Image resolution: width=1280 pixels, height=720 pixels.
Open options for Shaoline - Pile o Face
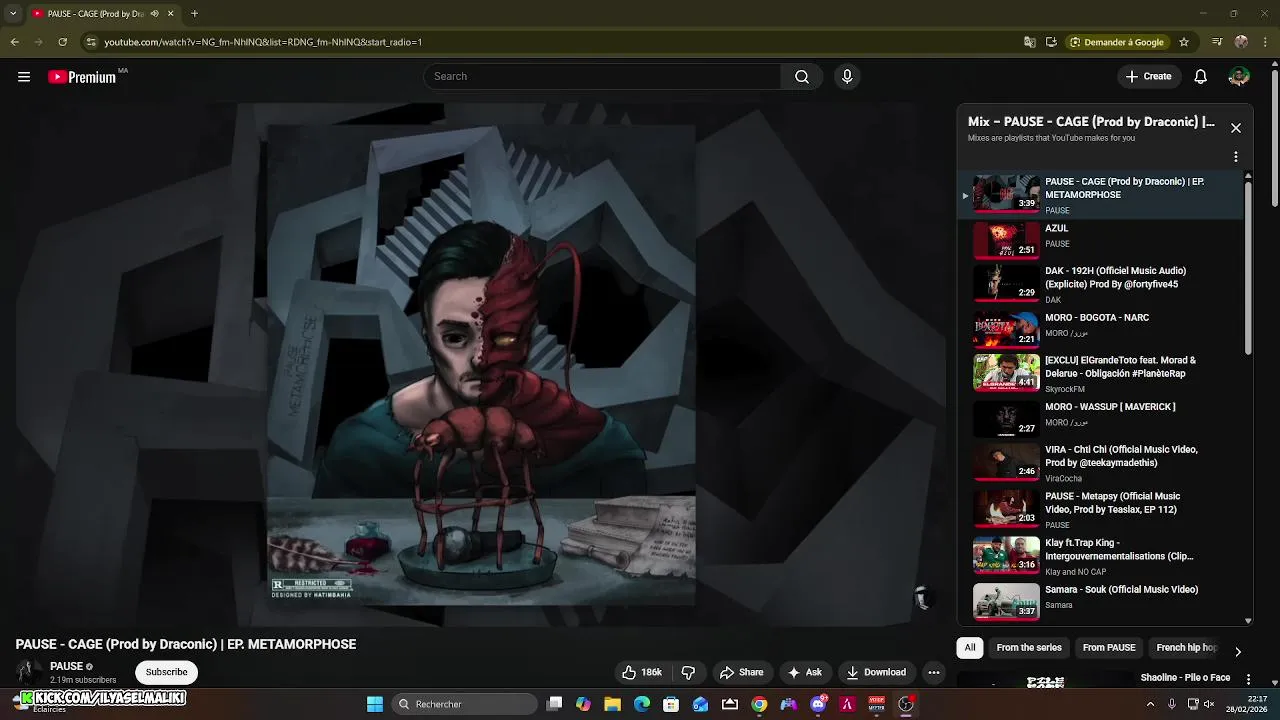pyautogui.click(x=1248, y=680)
